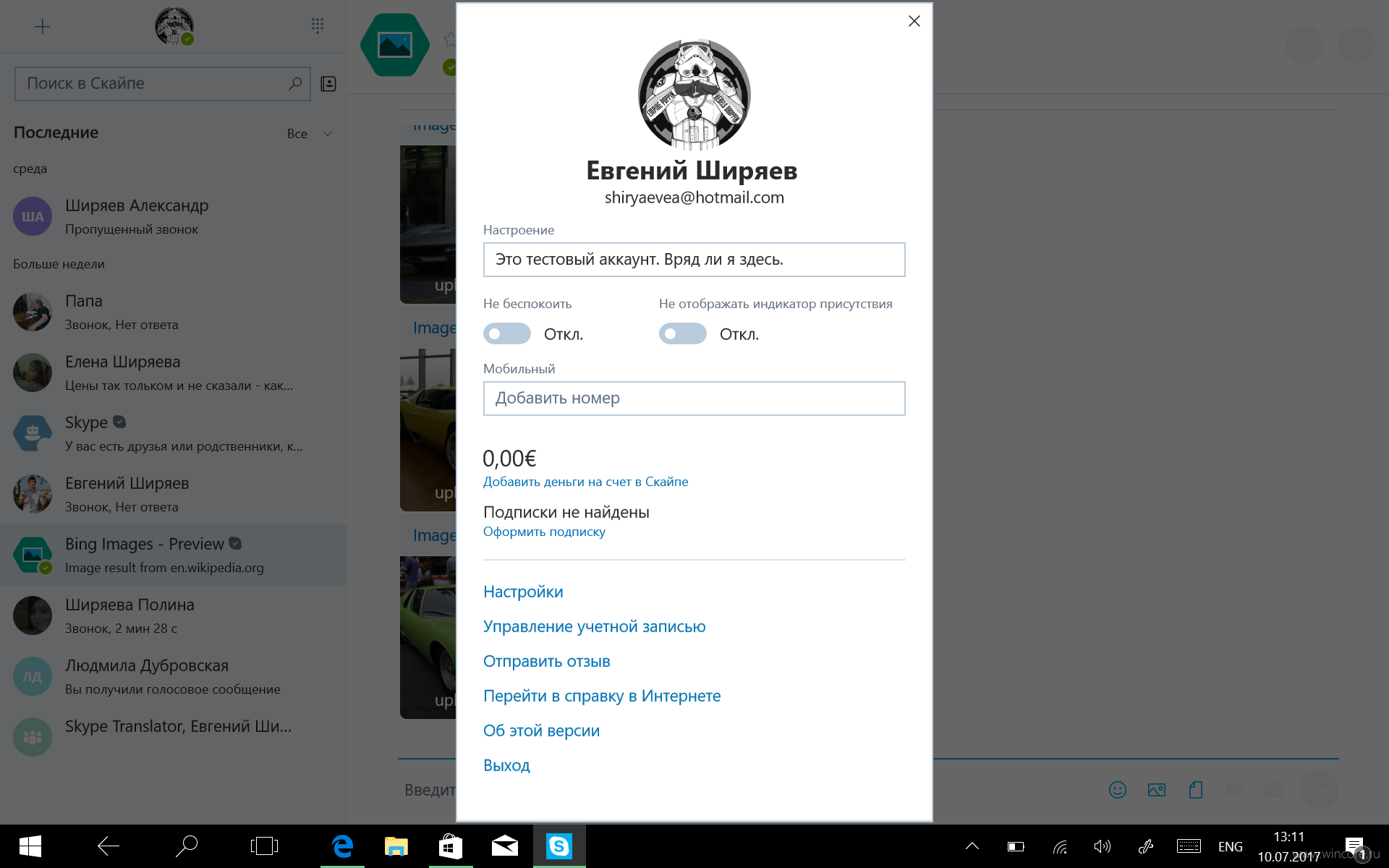Click the volume speaker tray icon
The image size is (1389, 868).
tap(1102, 846)
